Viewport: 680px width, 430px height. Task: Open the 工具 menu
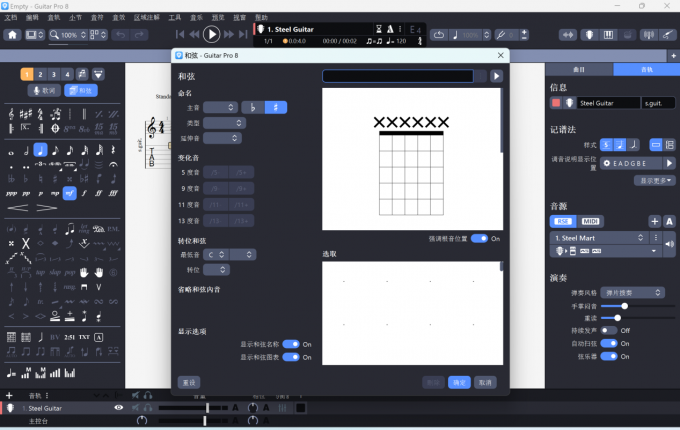coord(175,17)
